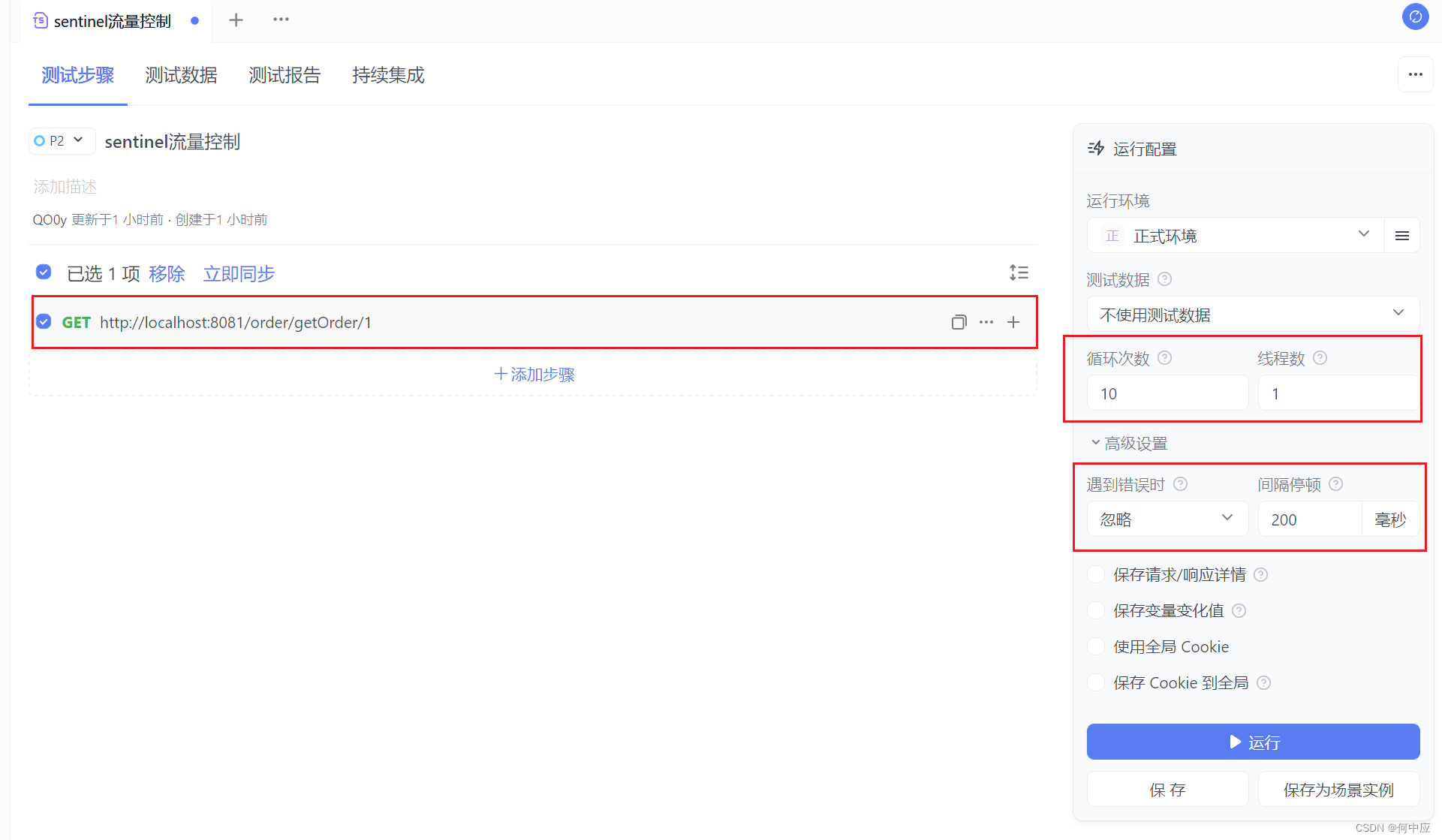
Task: Click the 运行配置 panel header icon
Action: 1096,149
